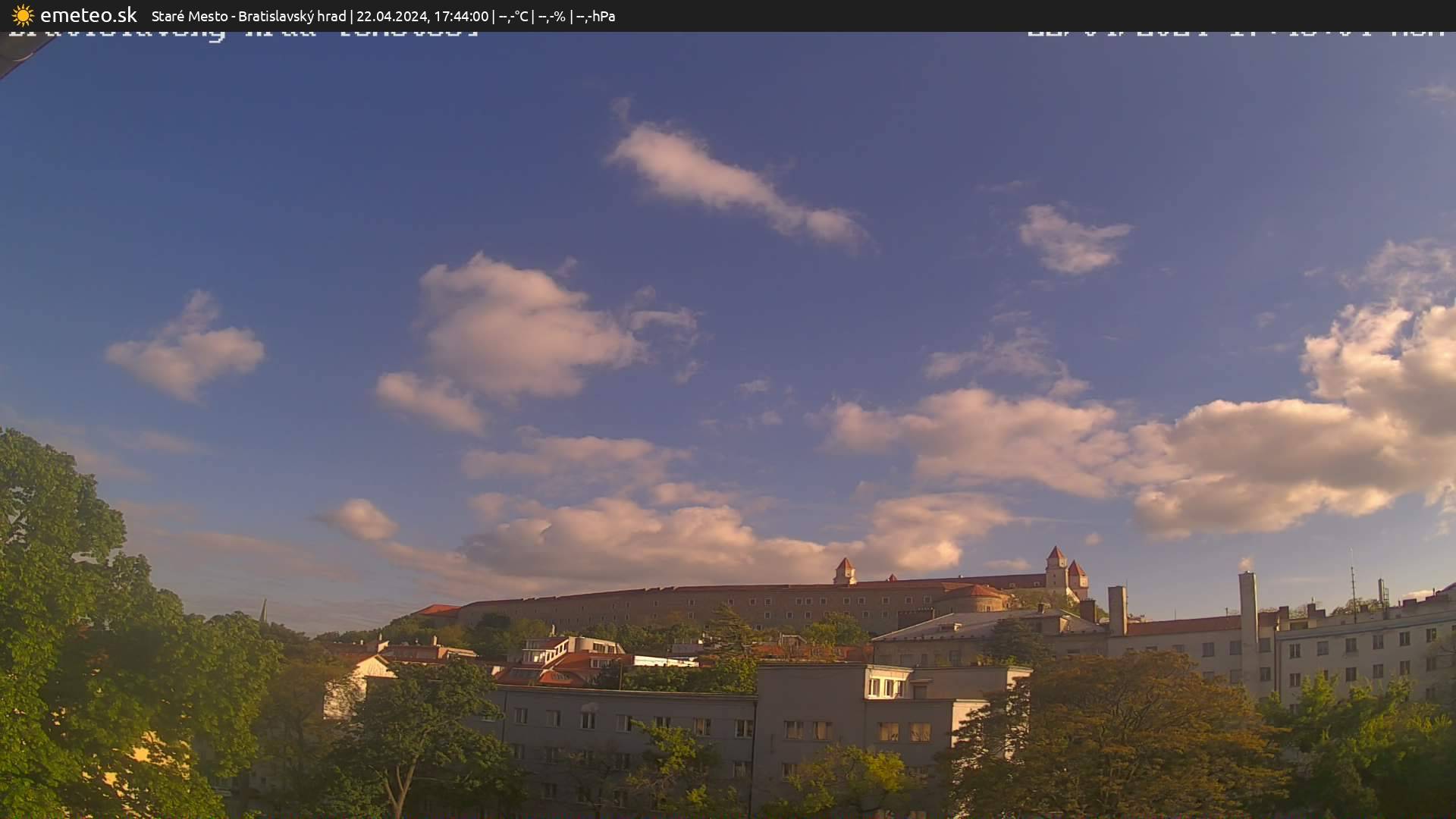Click the time 17:44:00 in the header
The width and height of the screenshot is (1456, 819).
click(x=460, y=15)
